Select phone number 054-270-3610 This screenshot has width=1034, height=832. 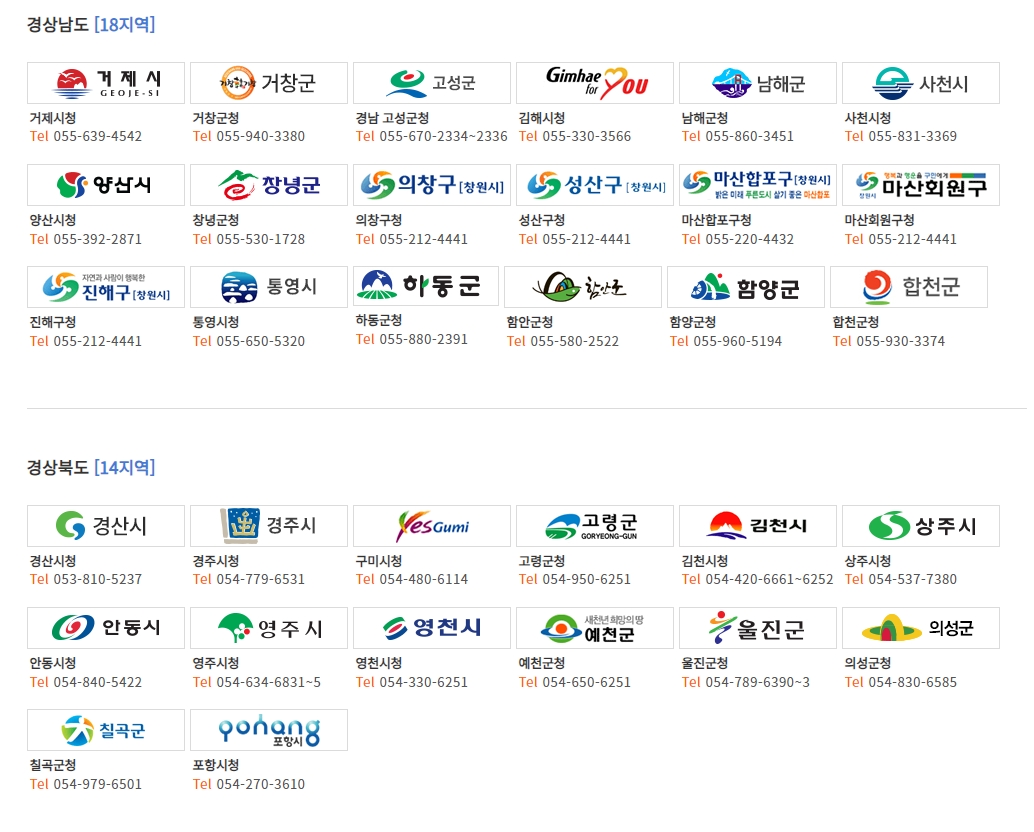260,785
